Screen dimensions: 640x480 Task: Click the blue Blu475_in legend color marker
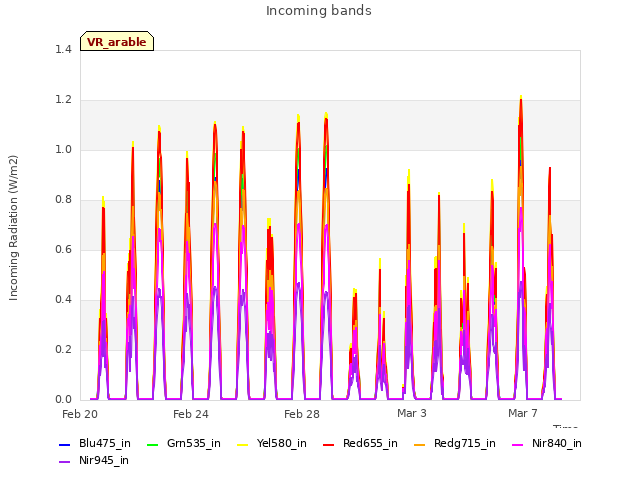[64, 444]
